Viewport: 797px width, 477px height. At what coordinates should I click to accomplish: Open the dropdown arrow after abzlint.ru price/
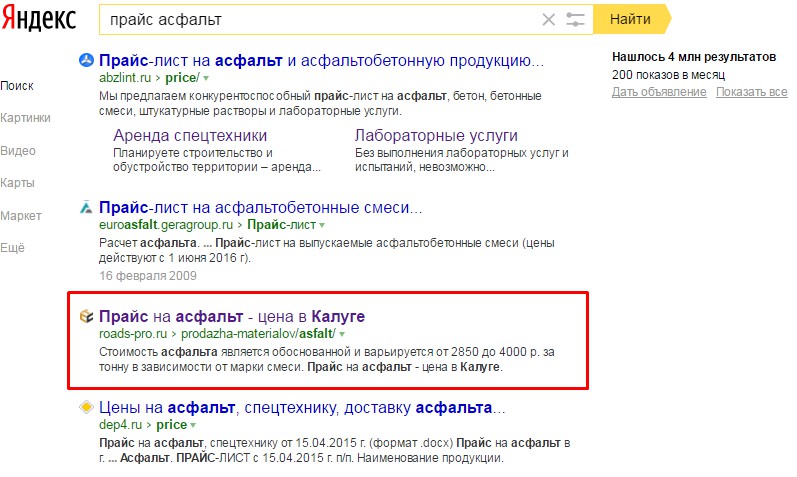pyautogui.click(x=206, y=78)
